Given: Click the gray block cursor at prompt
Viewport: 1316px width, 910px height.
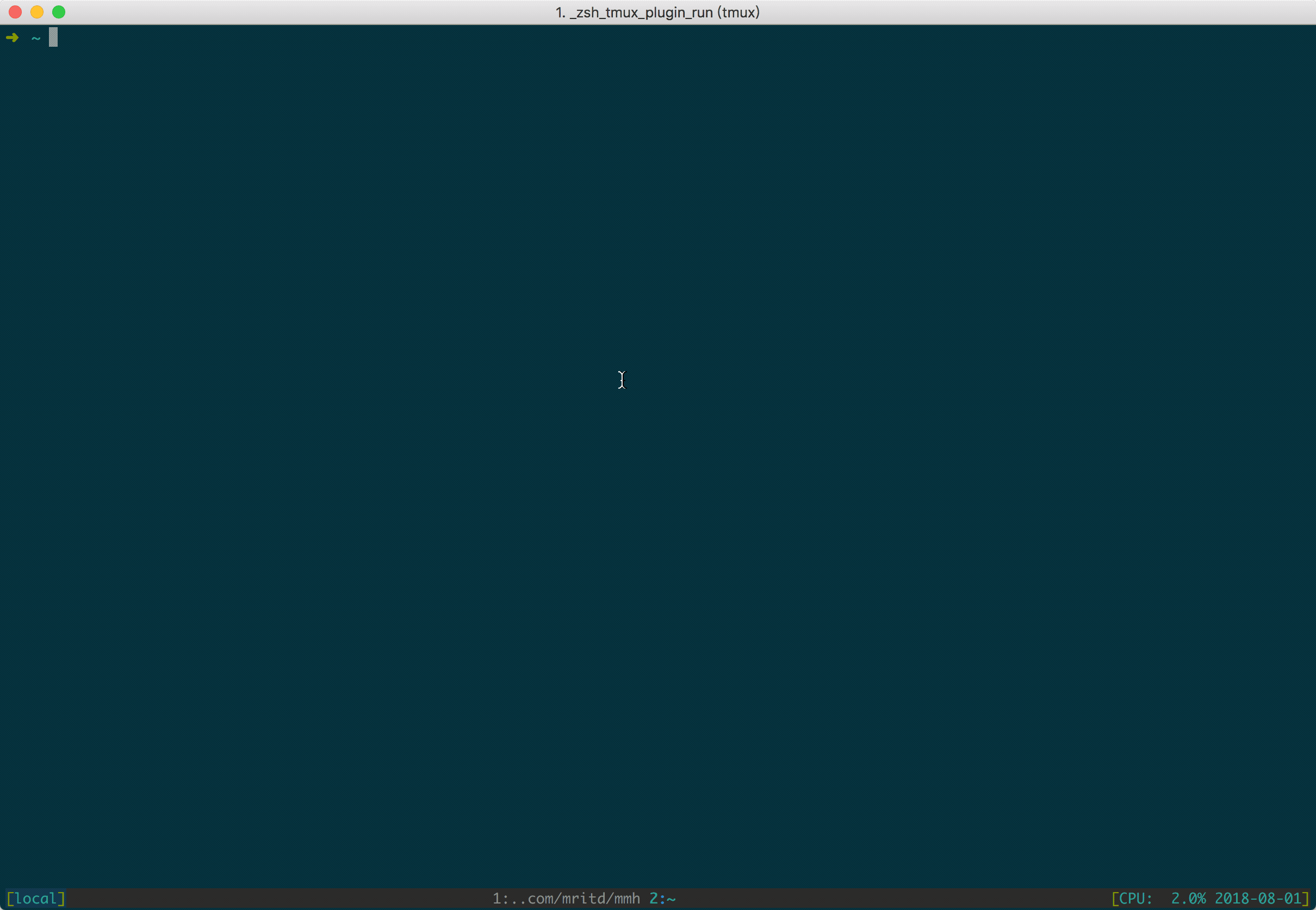Looking at the screenshot, I should coord(53,38).
